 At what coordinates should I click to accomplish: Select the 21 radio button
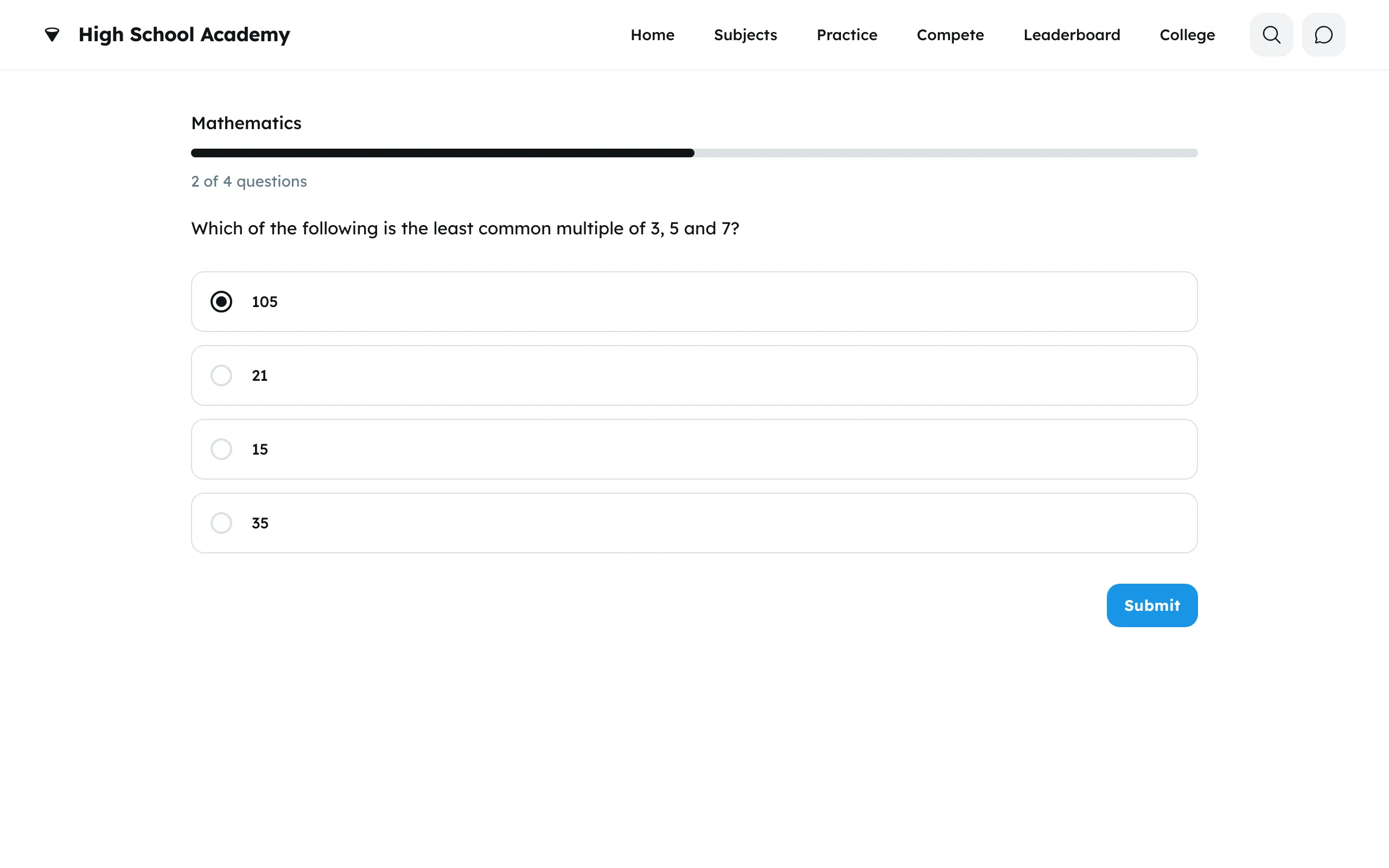221,375
